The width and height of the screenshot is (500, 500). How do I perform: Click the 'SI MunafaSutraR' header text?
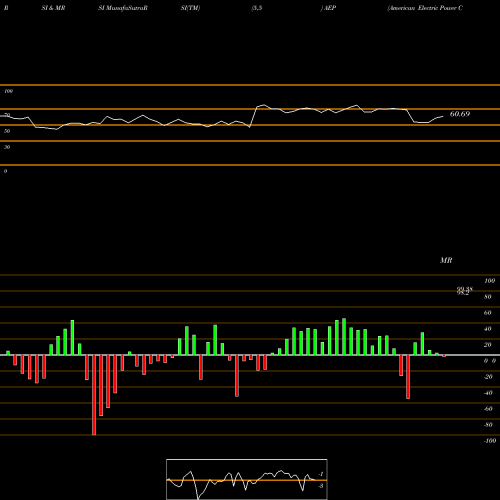coord(123,8)
